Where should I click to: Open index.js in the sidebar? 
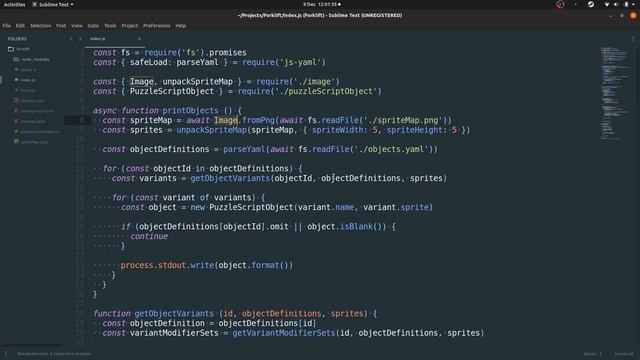click(28, 80)
